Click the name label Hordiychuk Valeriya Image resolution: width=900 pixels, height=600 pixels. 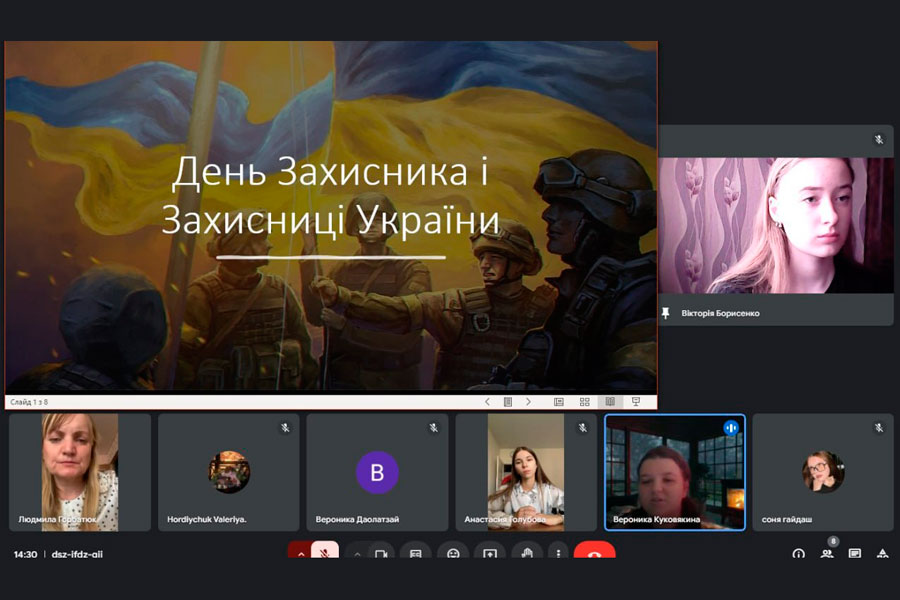coord(207,519)
